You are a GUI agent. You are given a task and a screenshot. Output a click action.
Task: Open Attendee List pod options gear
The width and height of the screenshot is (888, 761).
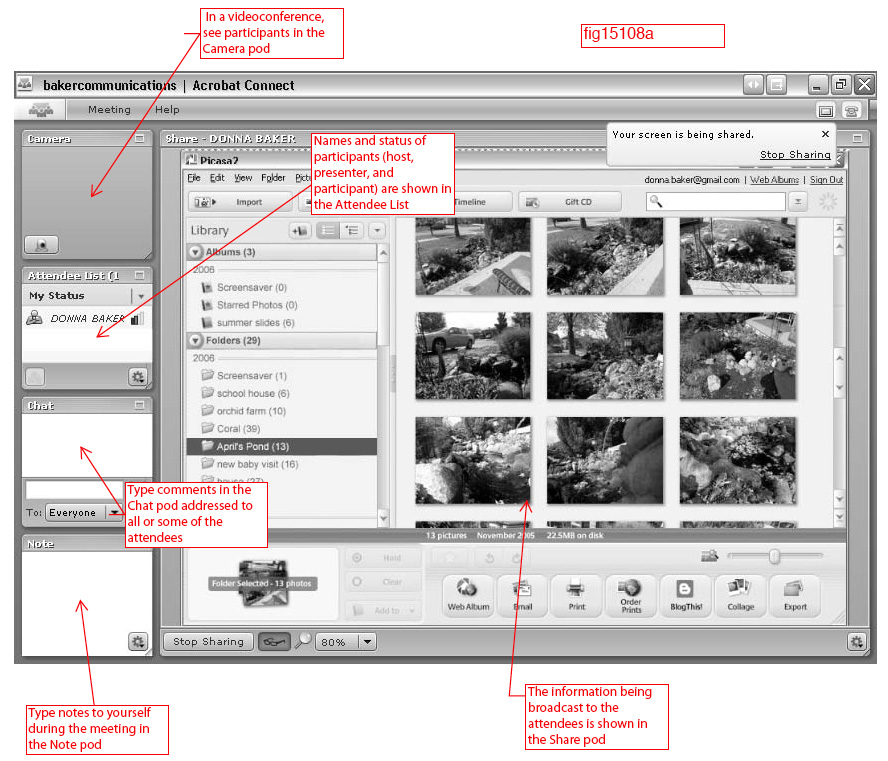tap(137, 376)
